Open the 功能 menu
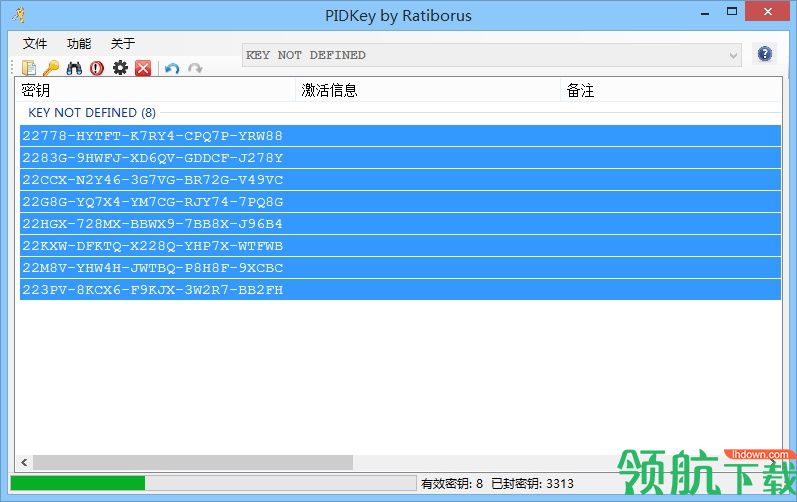This screenshot has height=502, width=797. point(79,44)
